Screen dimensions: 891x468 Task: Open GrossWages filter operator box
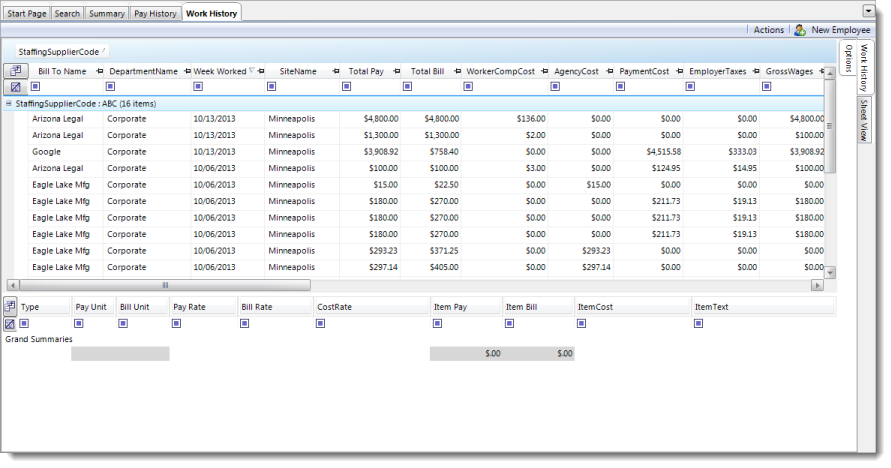click(767, 86)
